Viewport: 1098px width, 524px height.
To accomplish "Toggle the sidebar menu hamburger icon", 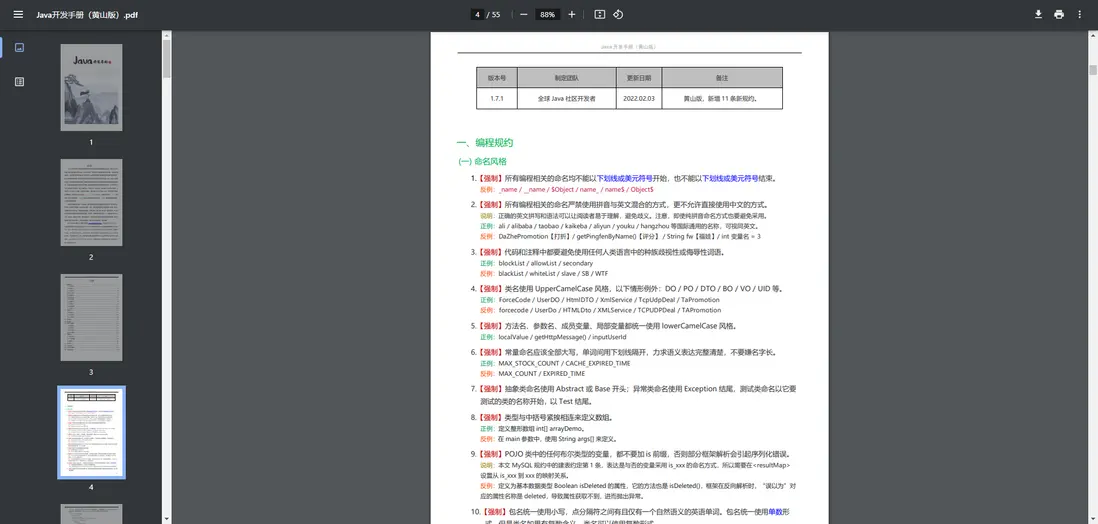I will click(x=18, y=14).
